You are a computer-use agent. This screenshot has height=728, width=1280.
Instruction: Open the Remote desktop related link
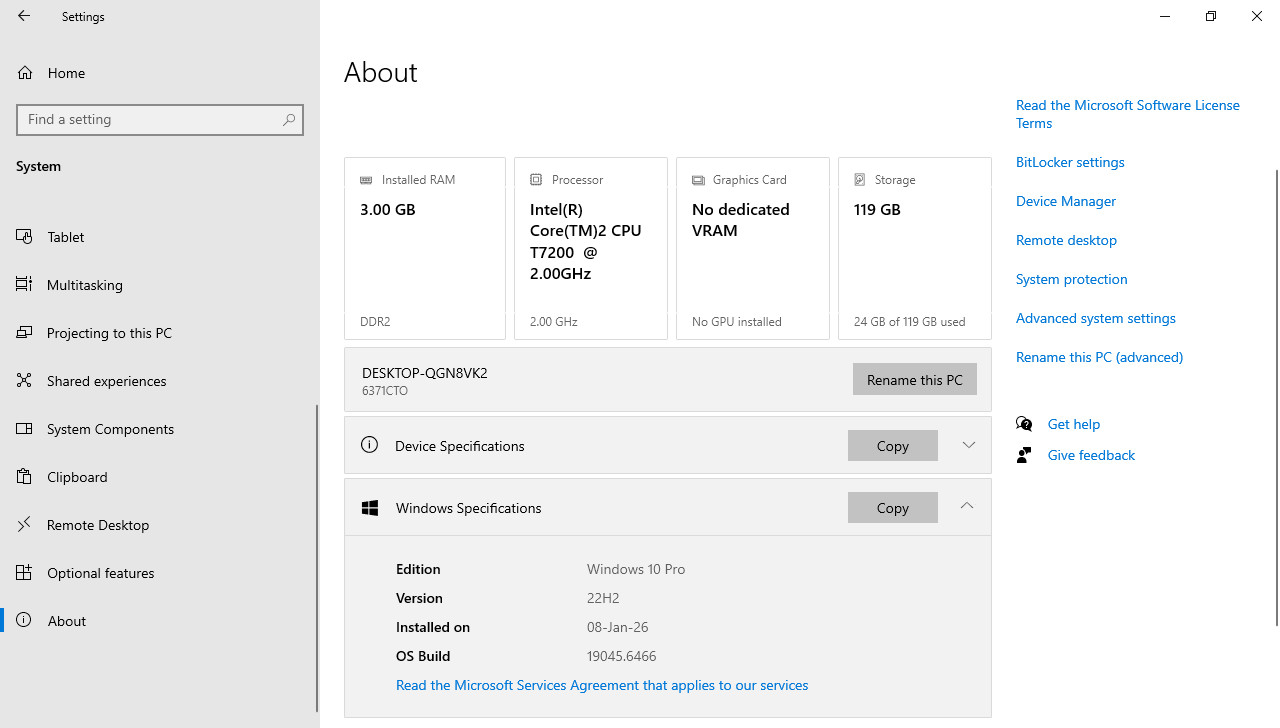pos(1066,240)
